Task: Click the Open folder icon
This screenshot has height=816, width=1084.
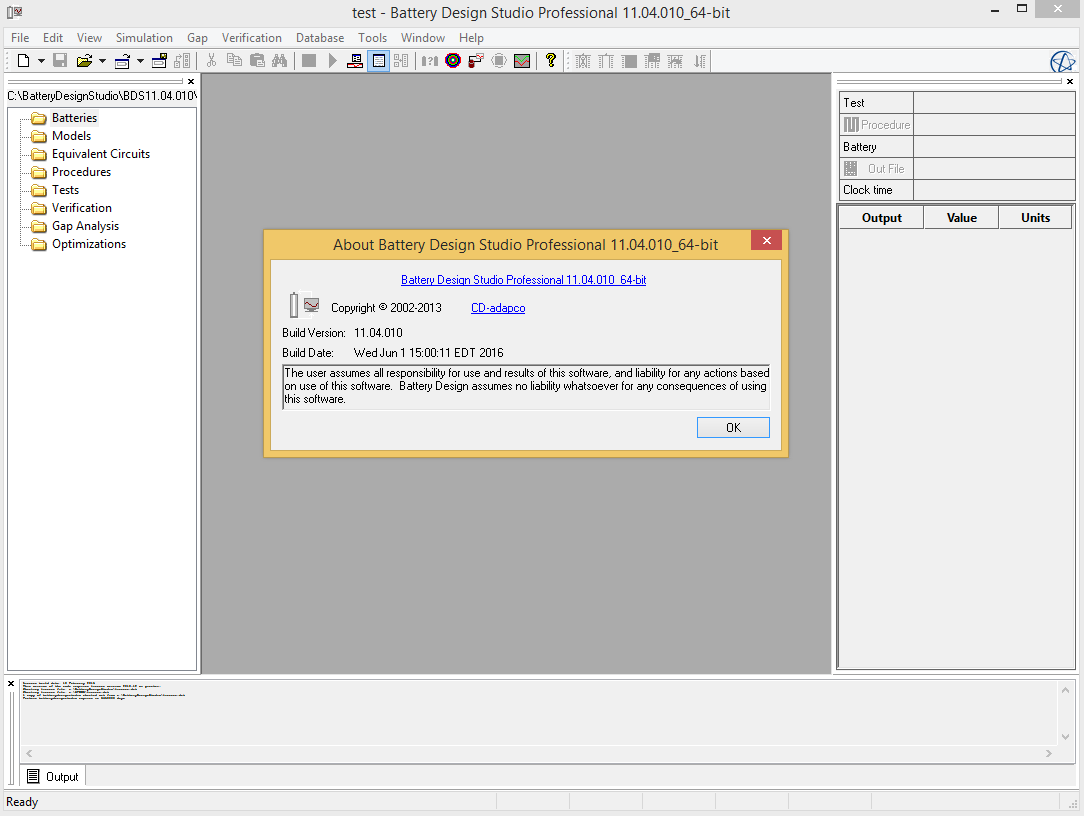Action: point(84,61)
